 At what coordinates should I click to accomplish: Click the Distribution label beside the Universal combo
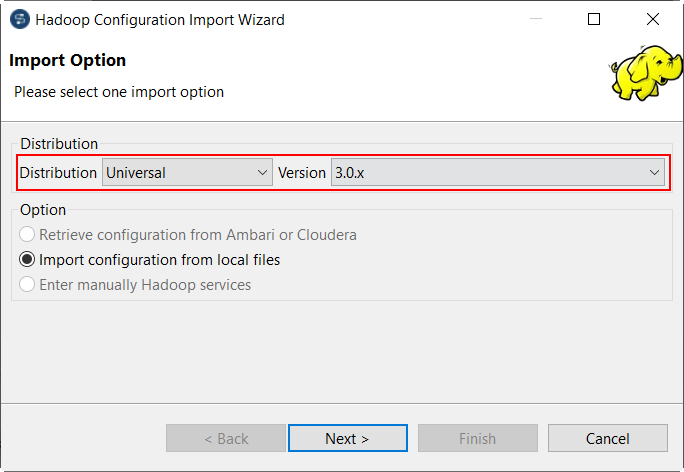point(58,173)
